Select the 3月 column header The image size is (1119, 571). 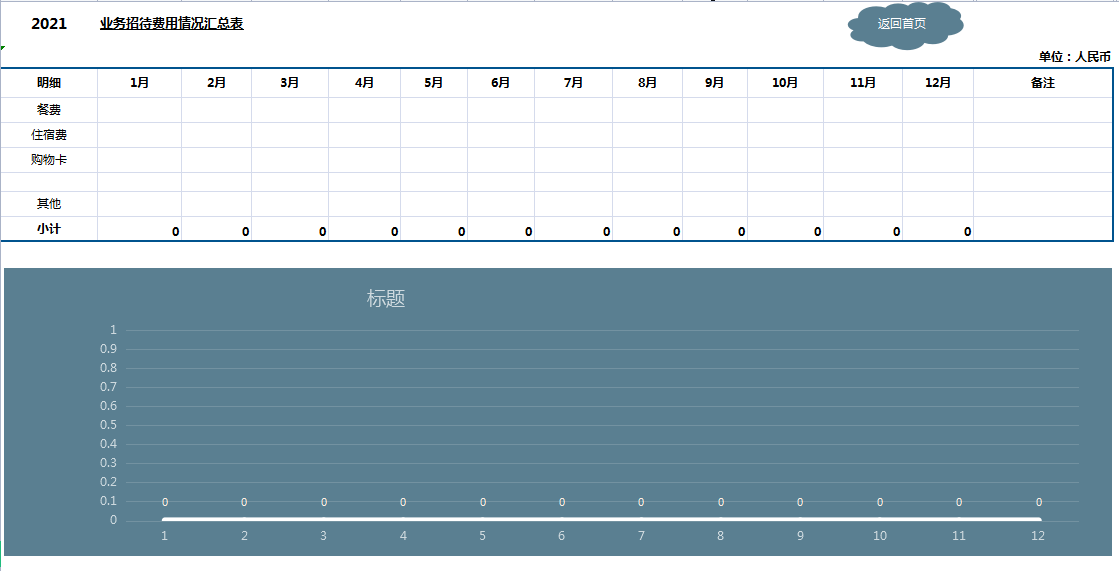pyautogui.click(x=290, y=83)
